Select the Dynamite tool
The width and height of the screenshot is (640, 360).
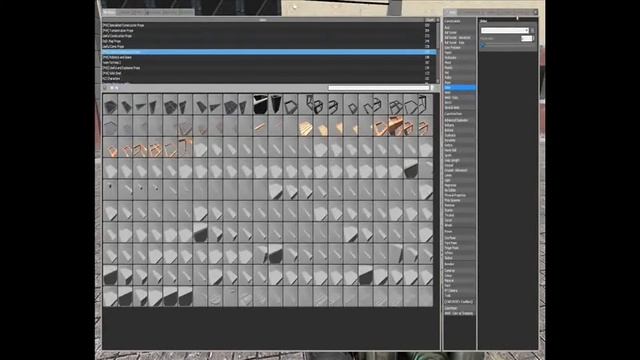(x=460, y=140)
